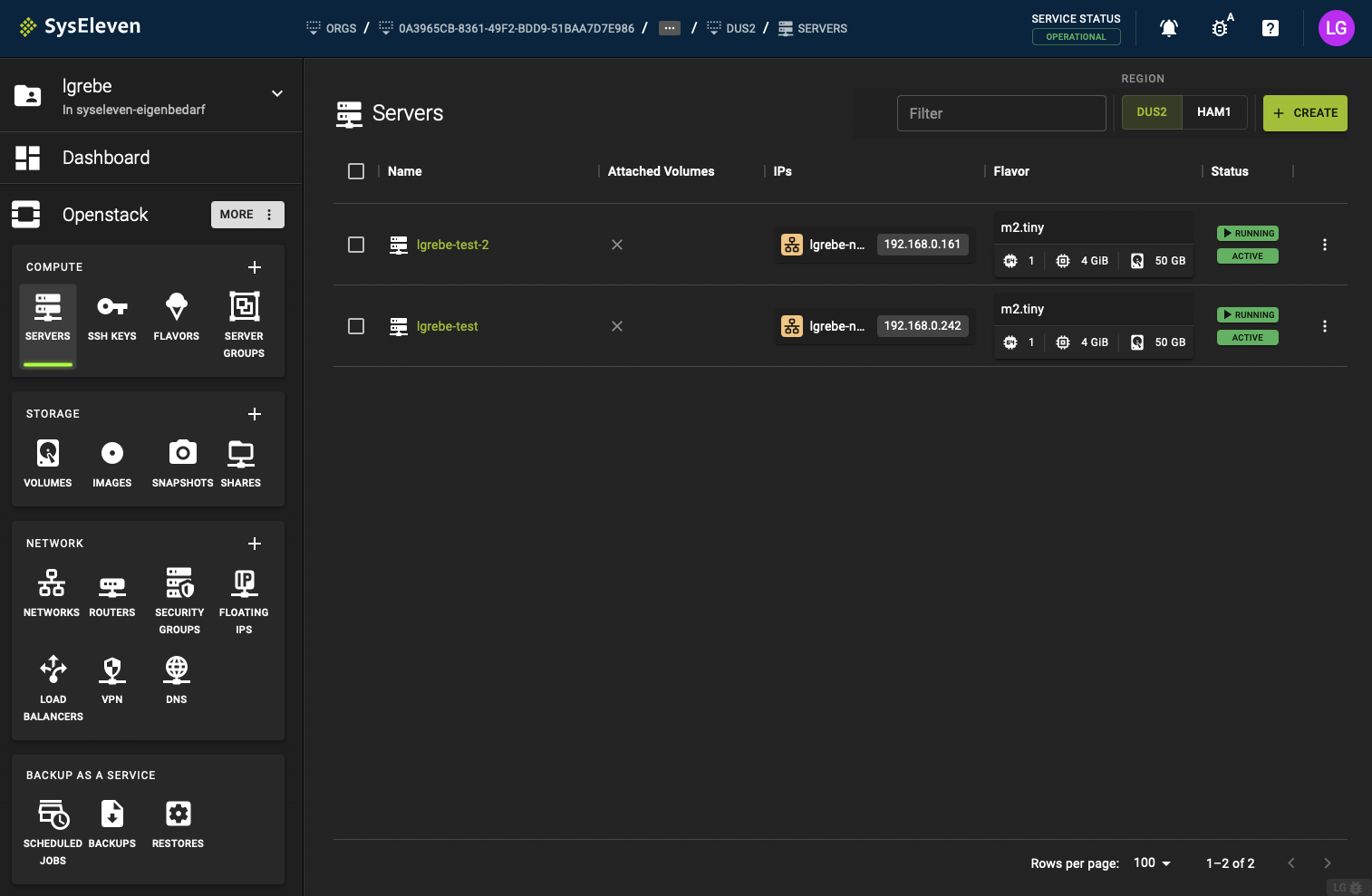The width and height of the screenshot is (1372, 896).
Task: Select all servers checkbox in header
Action: [x=356, y=171]
